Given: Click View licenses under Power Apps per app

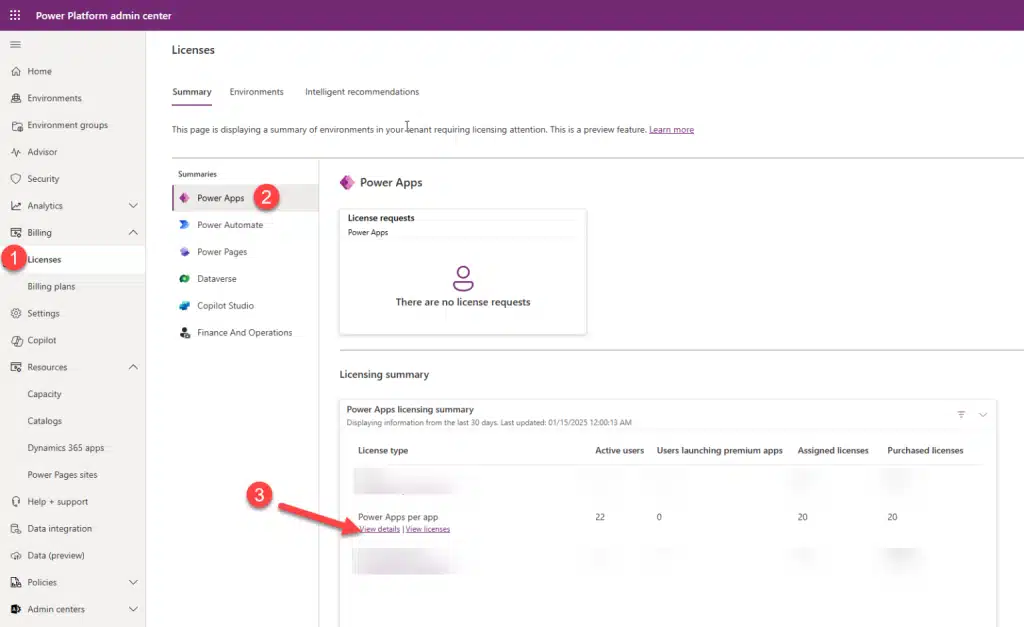Looking at the screenshot, I should 428,529.
